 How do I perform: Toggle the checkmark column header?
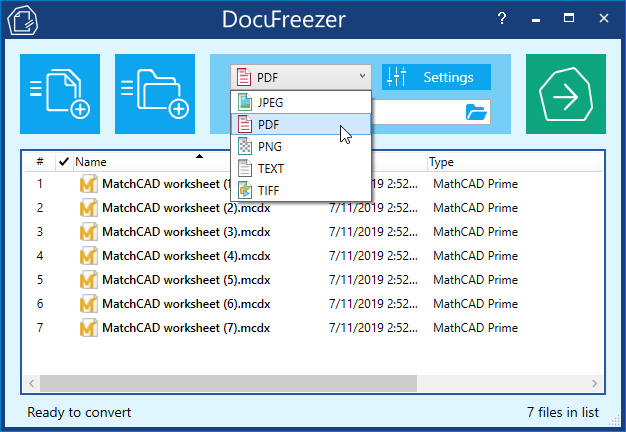pyautogui.click(x=63, y=162)
